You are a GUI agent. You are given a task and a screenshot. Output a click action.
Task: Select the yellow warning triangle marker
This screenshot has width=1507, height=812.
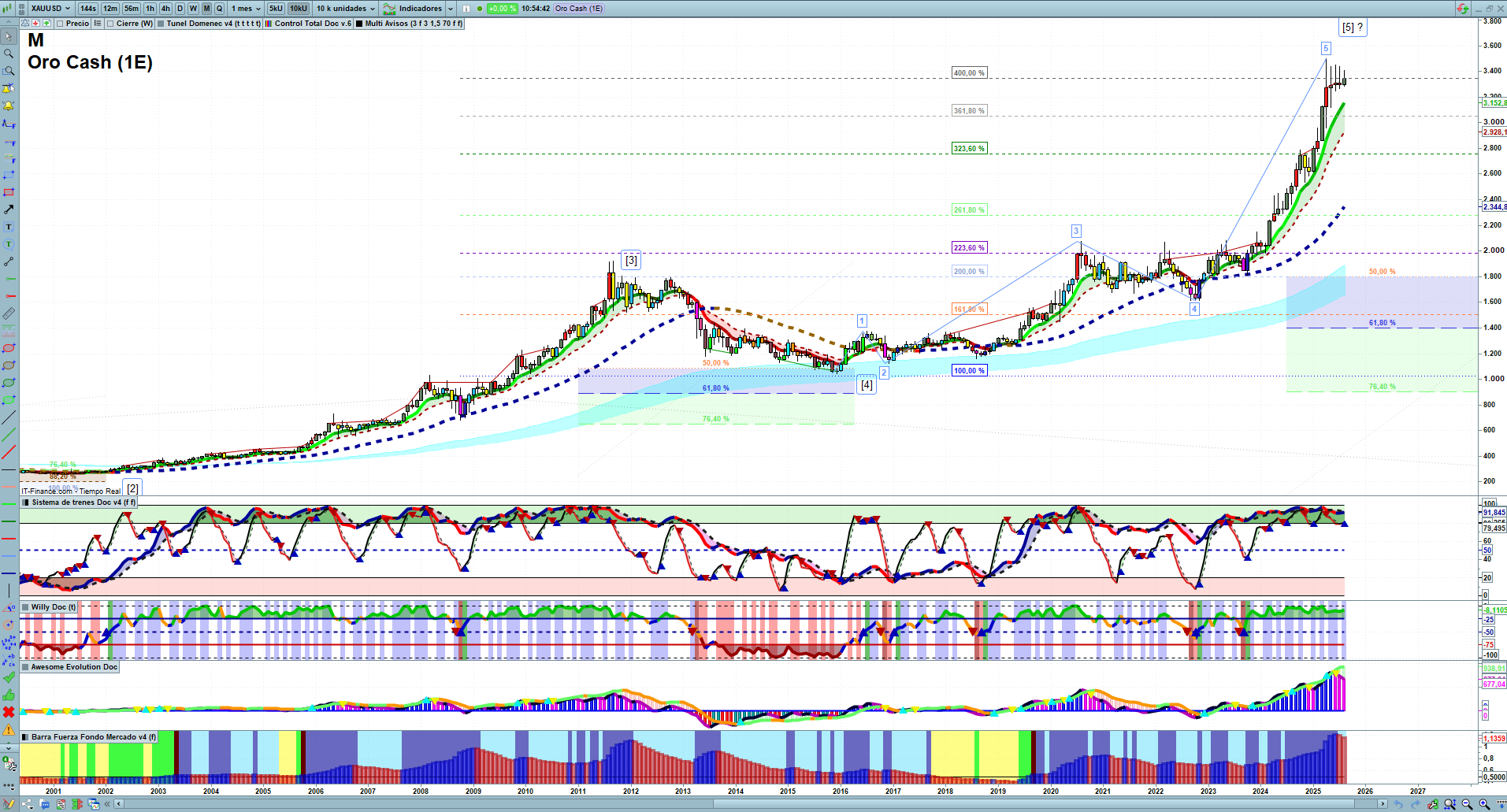point(9,729)
